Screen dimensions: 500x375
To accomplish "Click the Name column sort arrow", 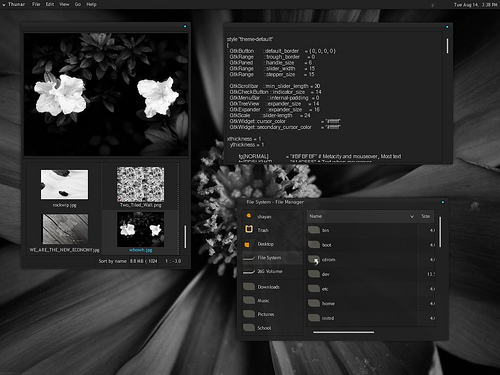I will (412, 217).
